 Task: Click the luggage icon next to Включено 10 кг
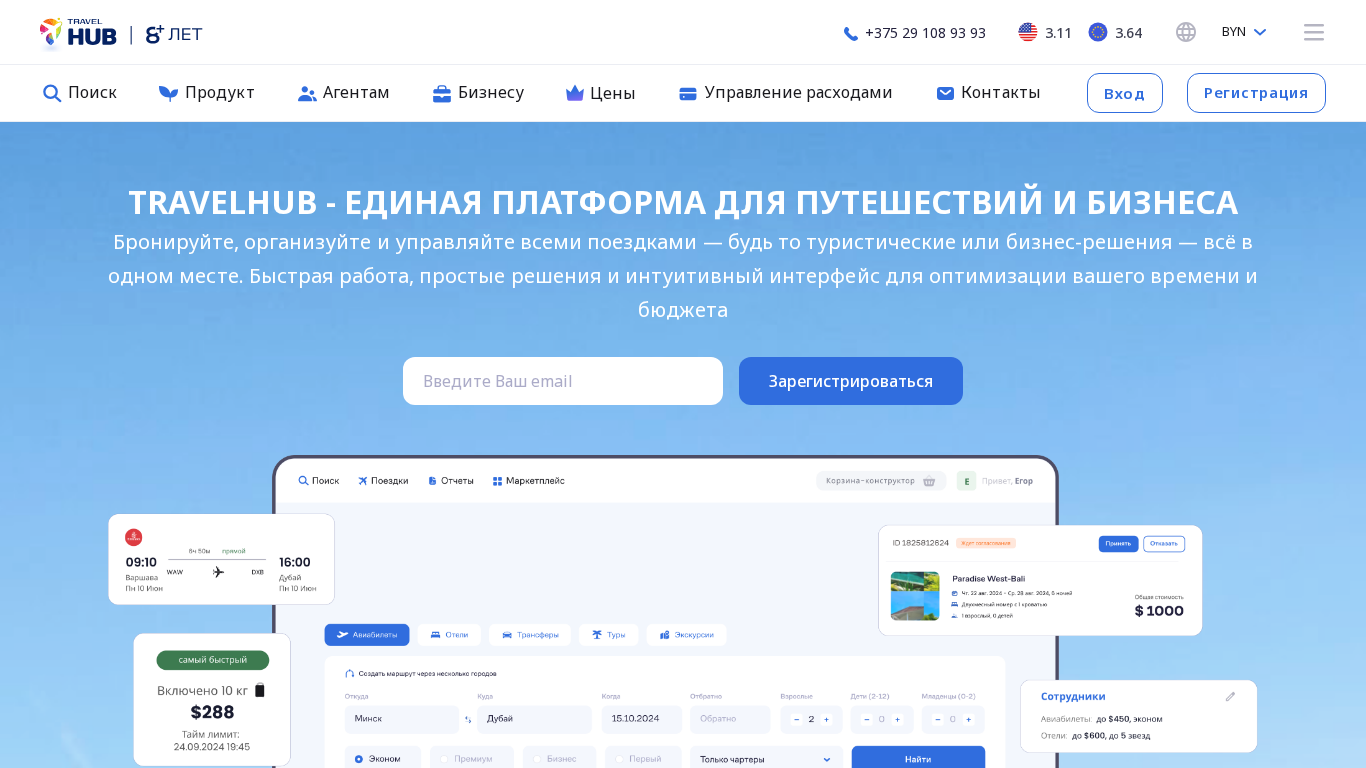tap(260, 690)
